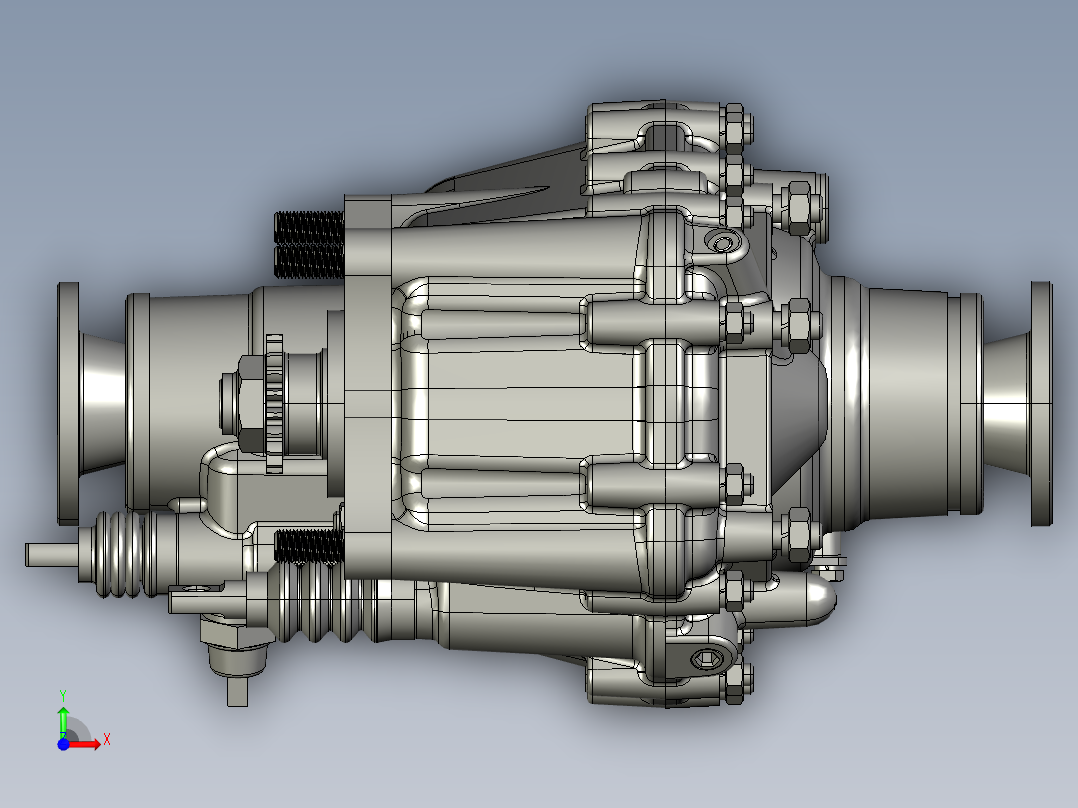Image resolution: width=1078 pixels, height=808 pixels.
Task: Select the upper black threaded studs on the housing
Action: pyautogui.click(x=309, y=245)
